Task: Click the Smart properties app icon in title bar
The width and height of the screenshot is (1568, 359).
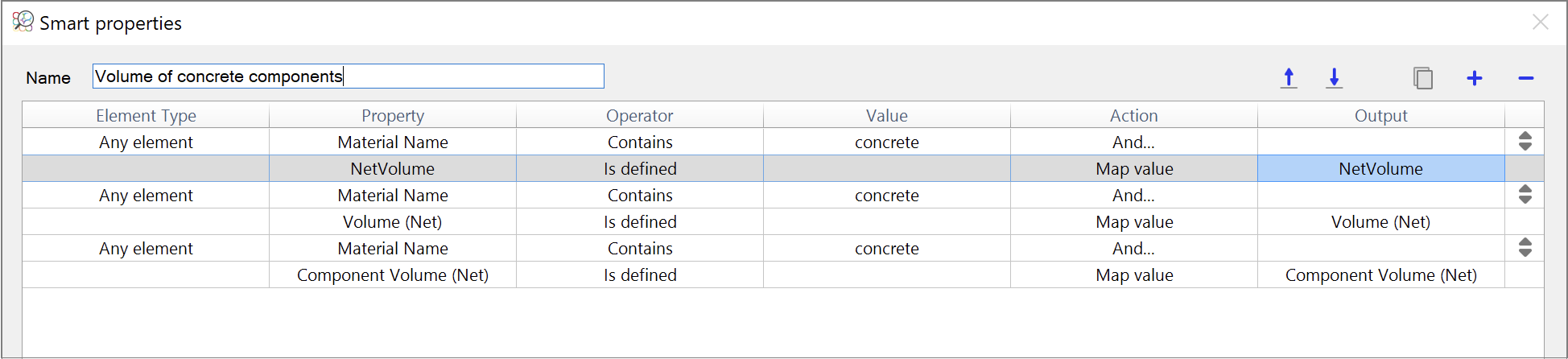Action: pos(23,22)
